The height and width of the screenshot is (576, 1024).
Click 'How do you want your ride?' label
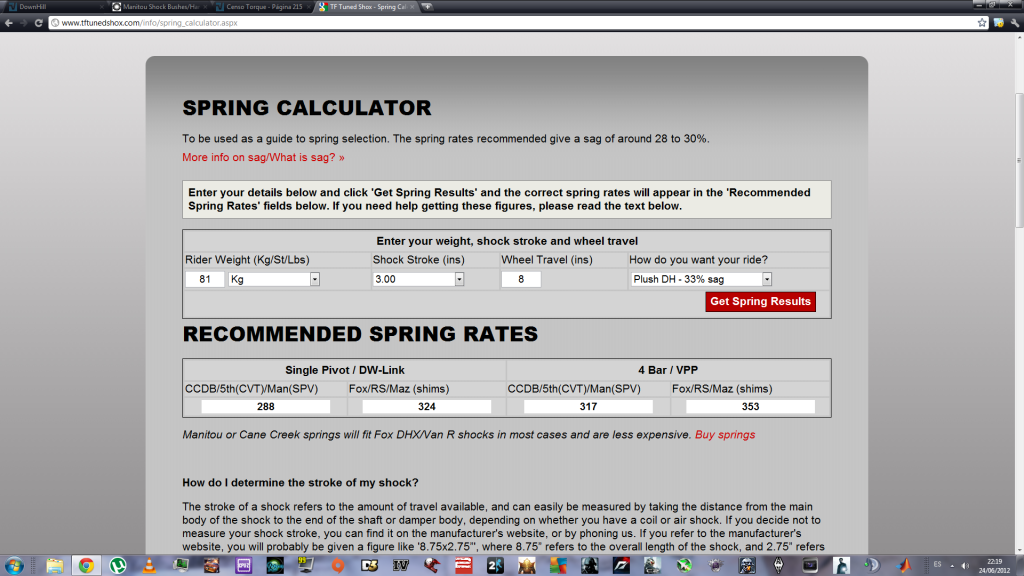click(x=699, y=260)
